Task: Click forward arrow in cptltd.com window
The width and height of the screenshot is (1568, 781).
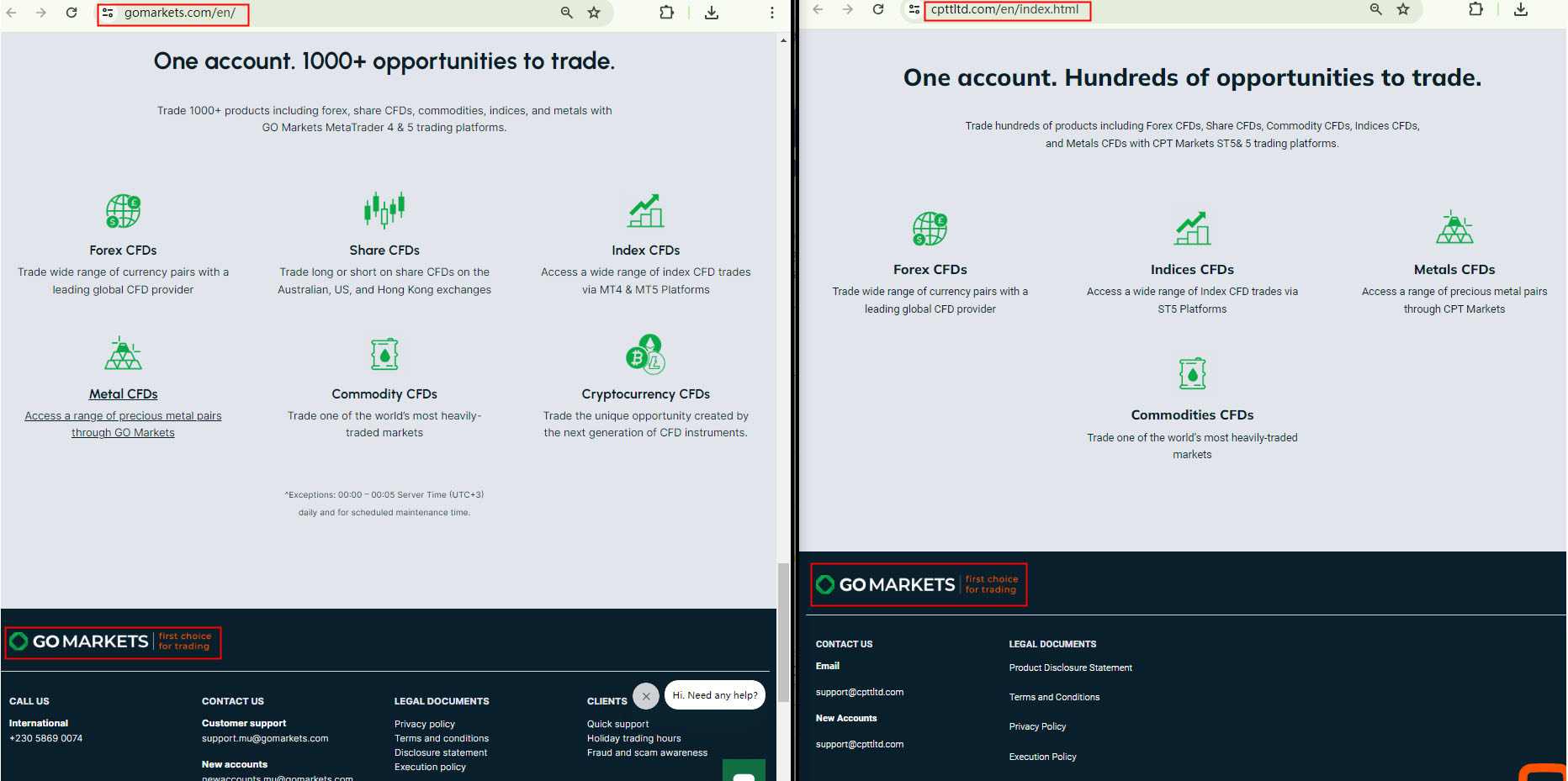Action: tap(848, 9)
